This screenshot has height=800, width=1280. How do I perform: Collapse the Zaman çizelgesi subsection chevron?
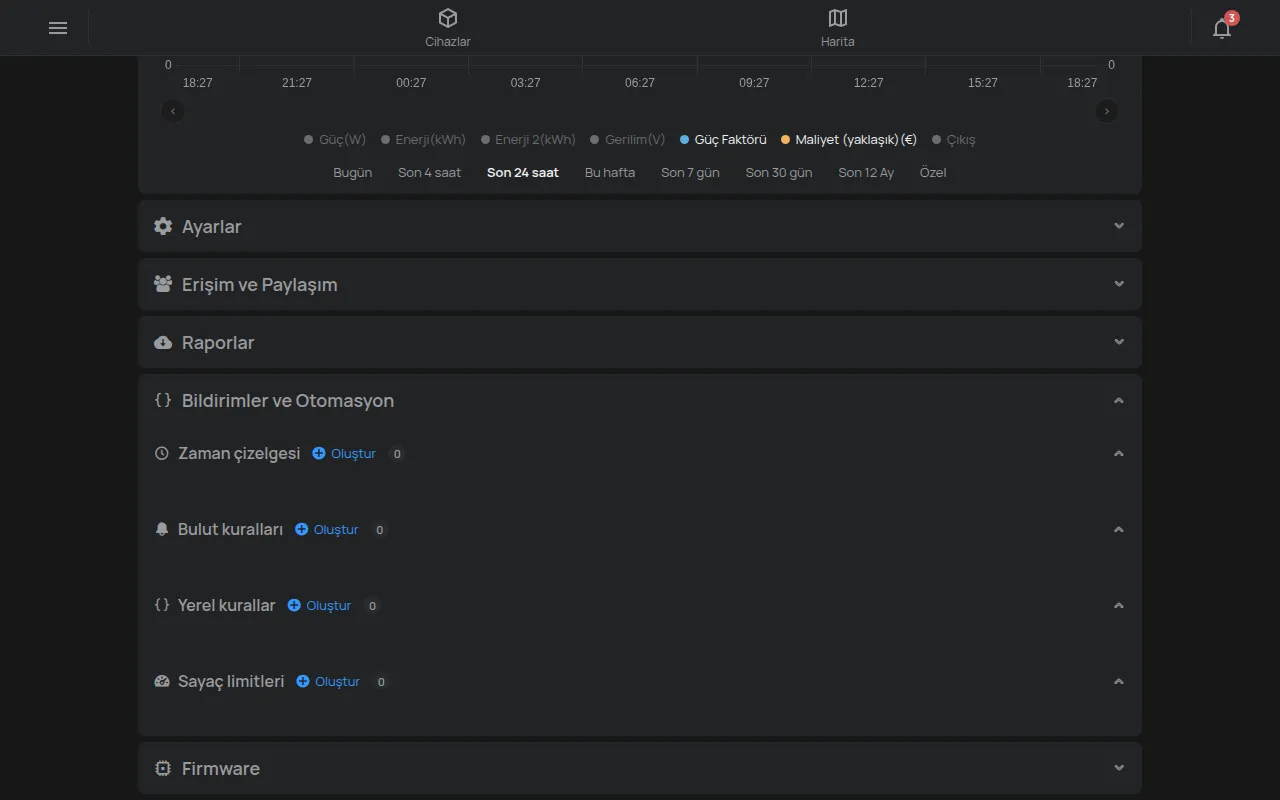[x=1119, y=453]
